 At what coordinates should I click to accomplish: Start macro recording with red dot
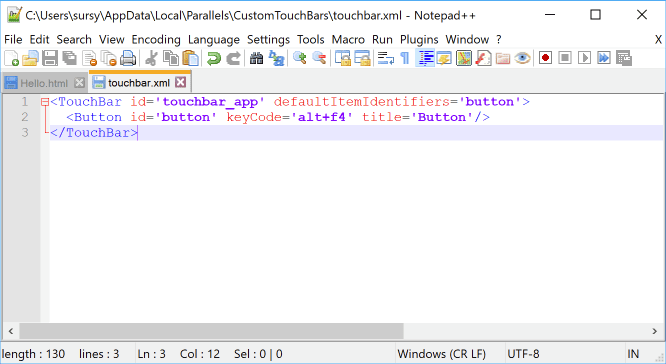545,57
